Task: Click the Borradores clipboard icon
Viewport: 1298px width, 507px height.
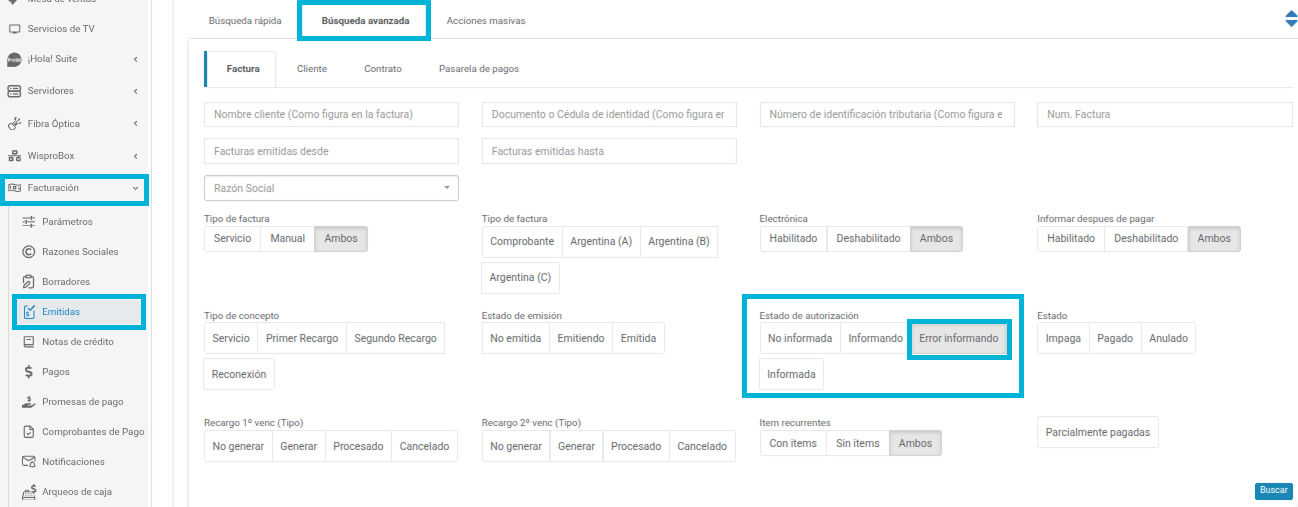Action: point(29,282)
